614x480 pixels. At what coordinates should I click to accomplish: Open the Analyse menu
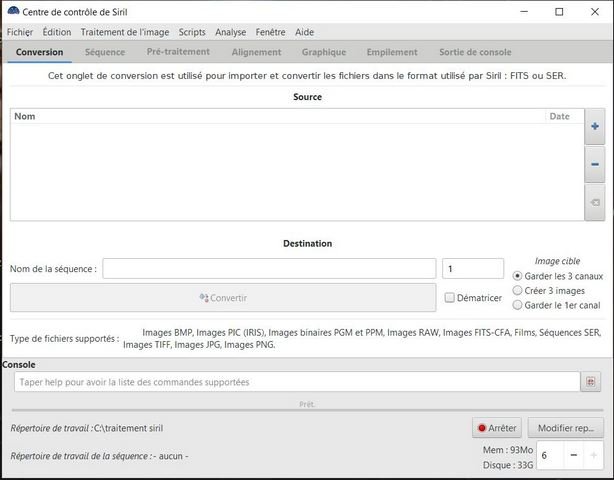(x=231, y=32)
